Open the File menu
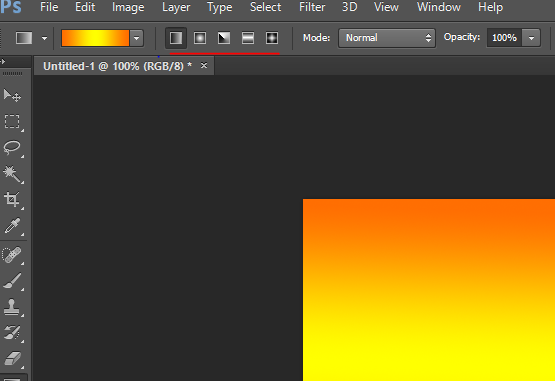The width and height of the screenshot is (555, 381). click(49, 7)
